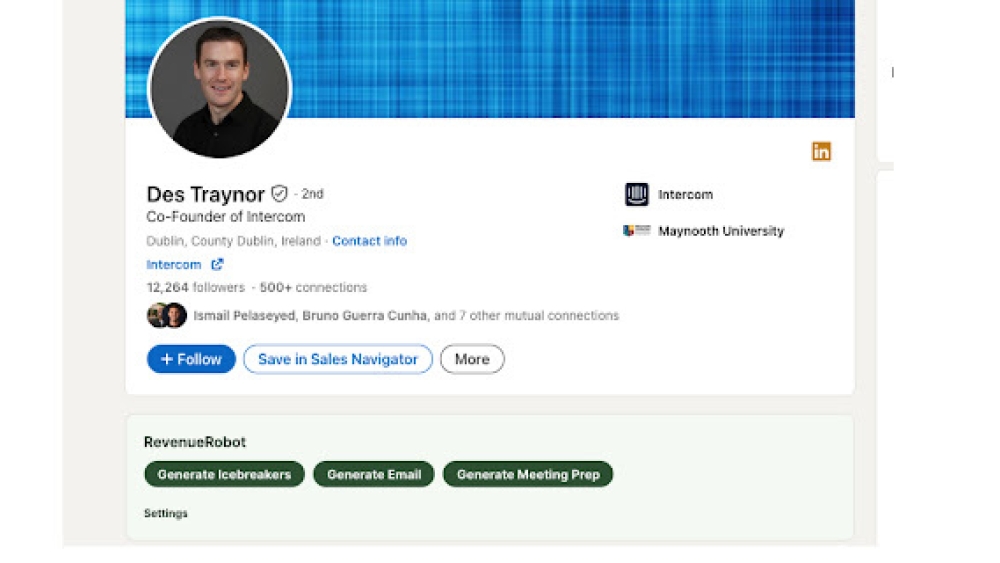Click the Co-Founder of Intercom headline

(x=226, y=217)
